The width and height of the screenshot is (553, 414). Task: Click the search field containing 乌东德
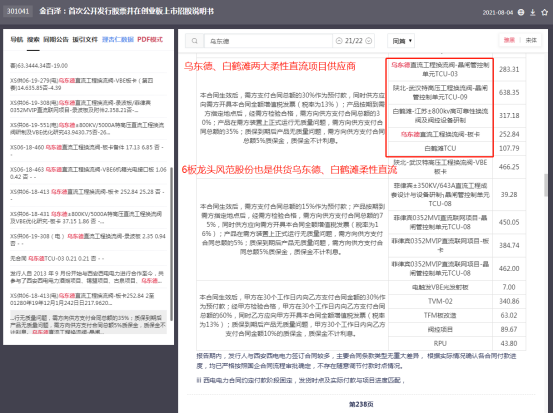coord(268,41)
